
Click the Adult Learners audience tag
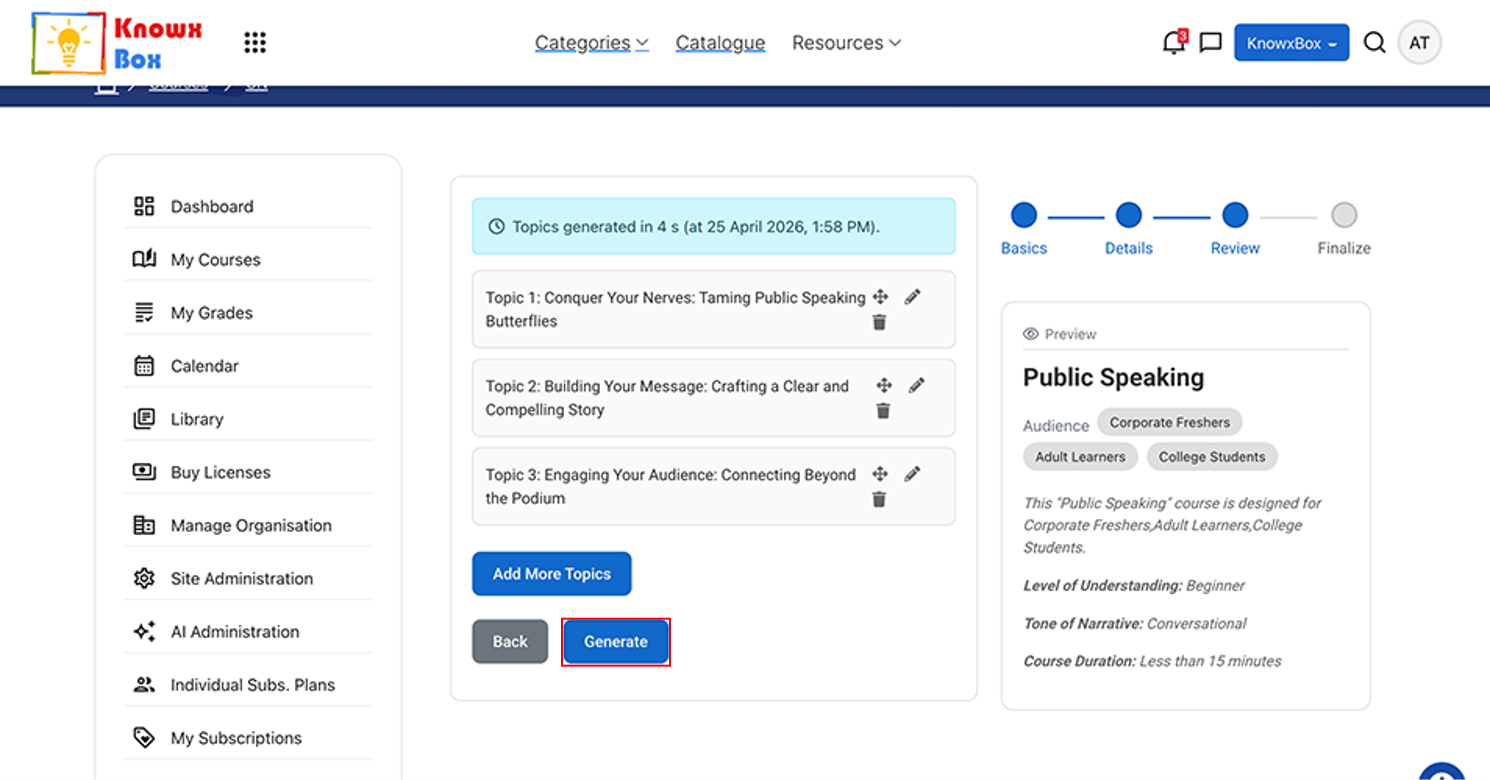[x=1080, y=457]
